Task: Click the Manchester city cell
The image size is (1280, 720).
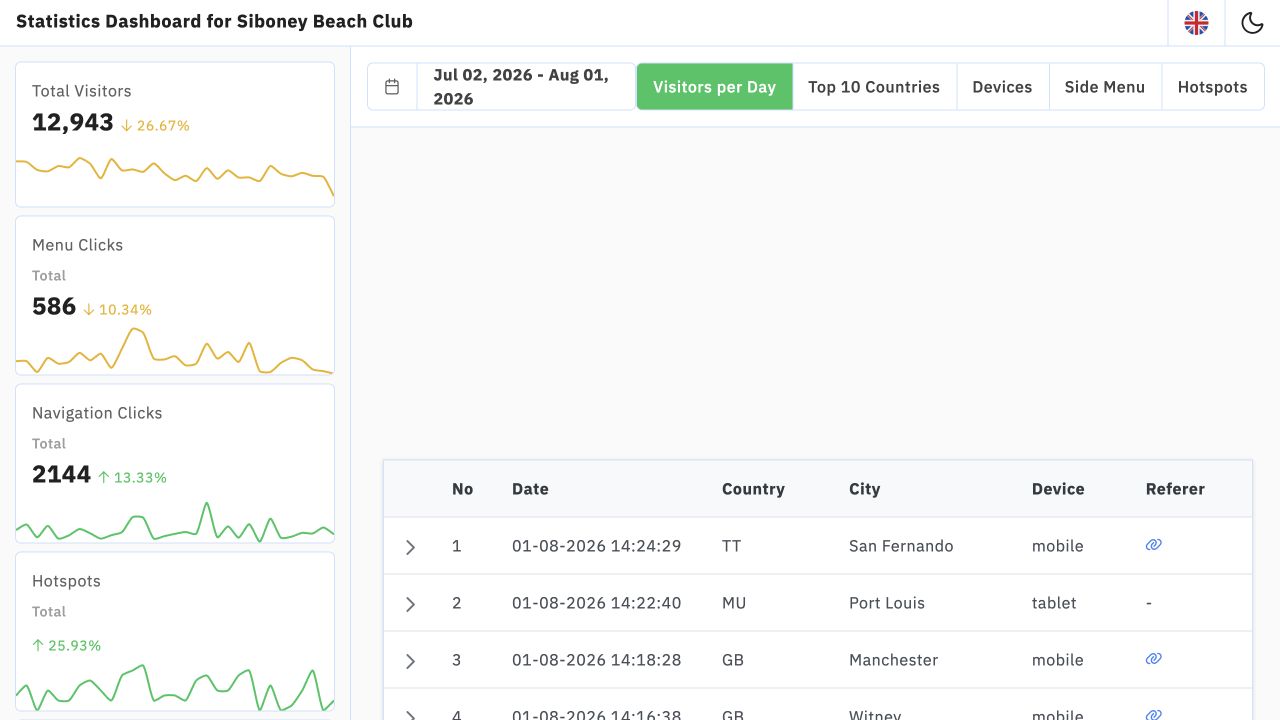Action: pos(893,660)
